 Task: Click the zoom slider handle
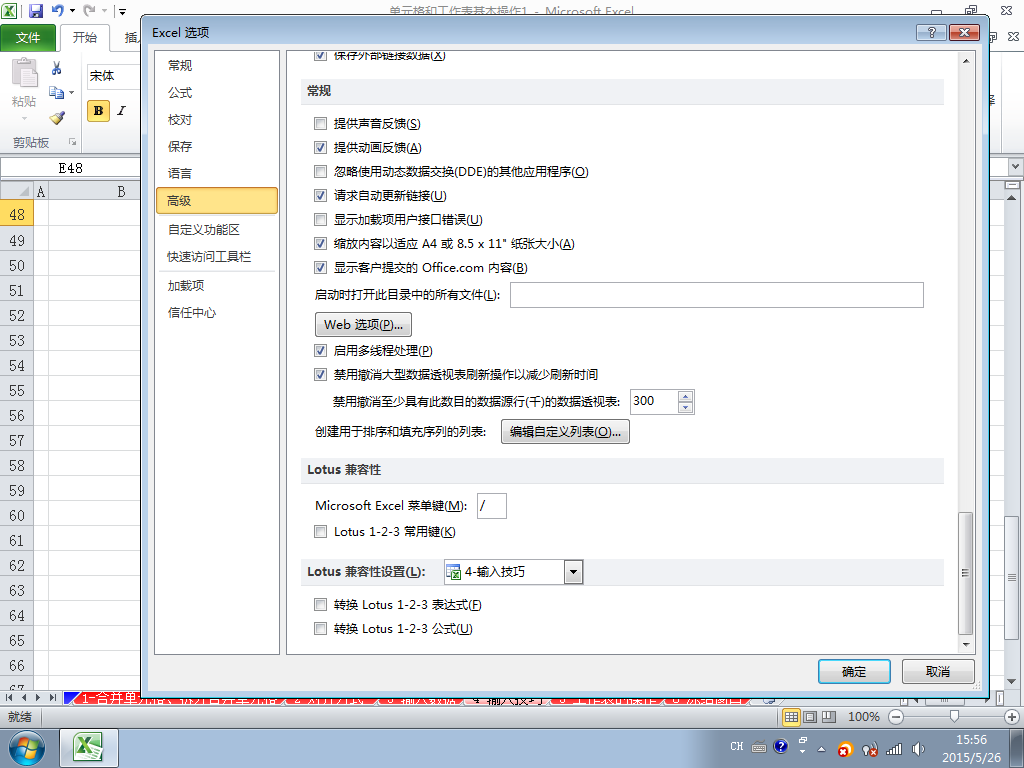954,717
